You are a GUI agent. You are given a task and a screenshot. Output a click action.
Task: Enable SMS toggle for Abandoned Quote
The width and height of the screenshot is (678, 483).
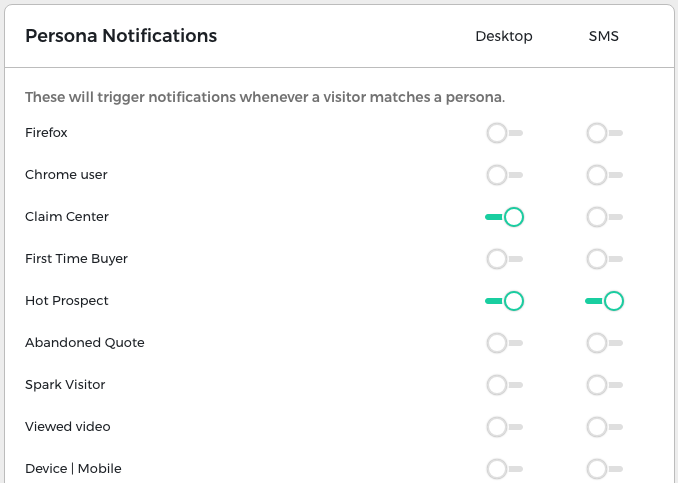(x=604, y=343)
